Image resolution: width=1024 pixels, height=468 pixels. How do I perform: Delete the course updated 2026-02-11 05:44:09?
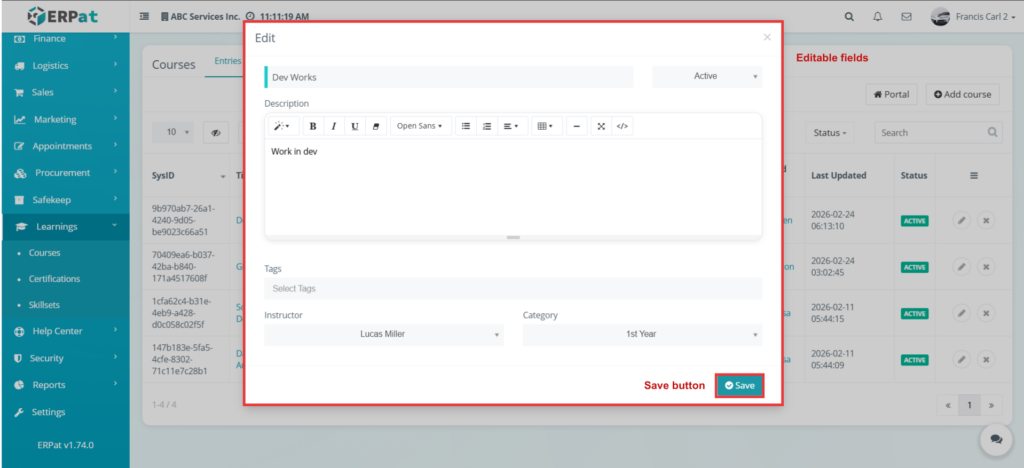click(986, 360)
